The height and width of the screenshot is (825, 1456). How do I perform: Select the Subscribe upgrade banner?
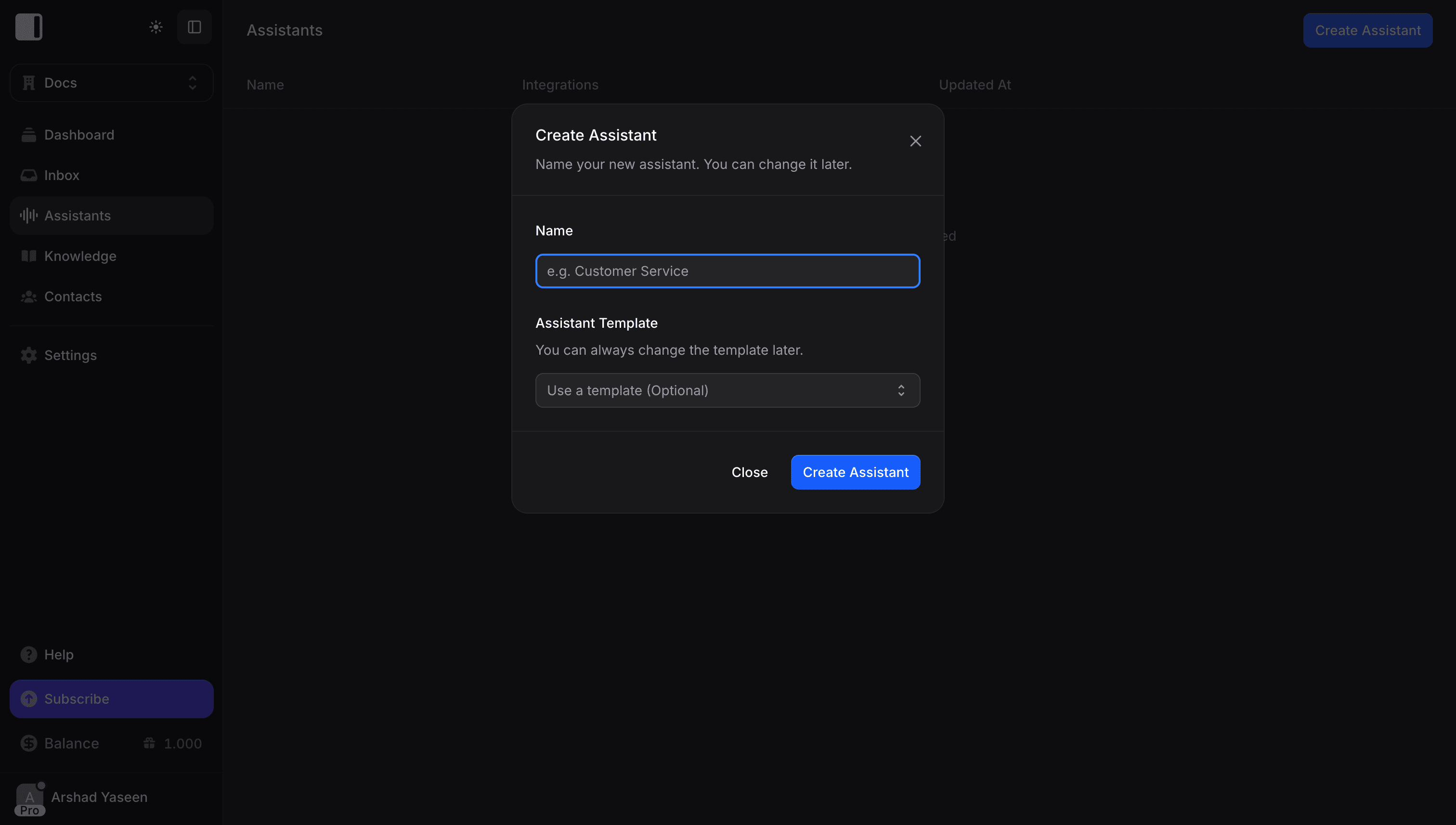111,698
